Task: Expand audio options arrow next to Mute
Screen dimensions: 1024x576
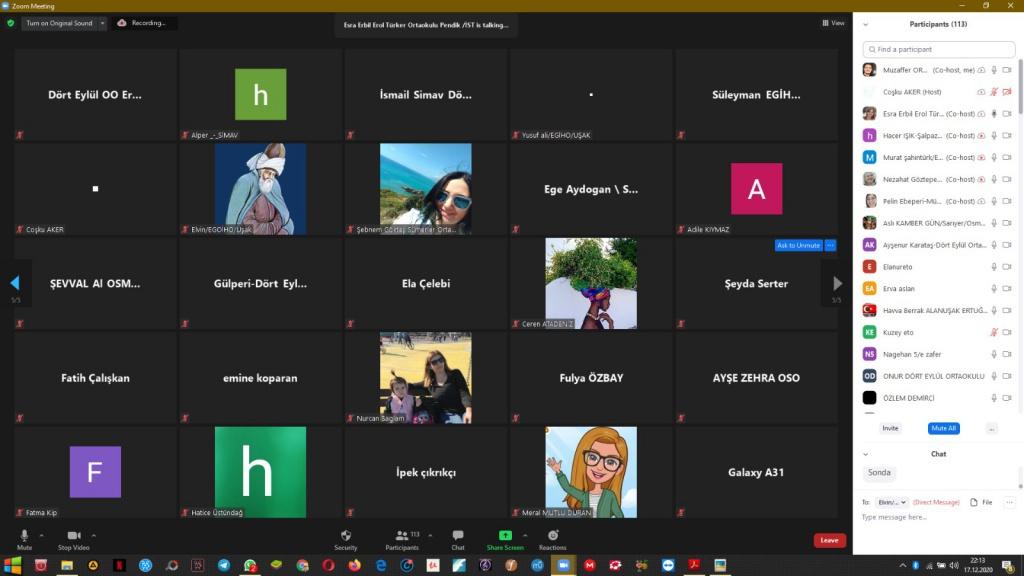Action: [41, 536]
